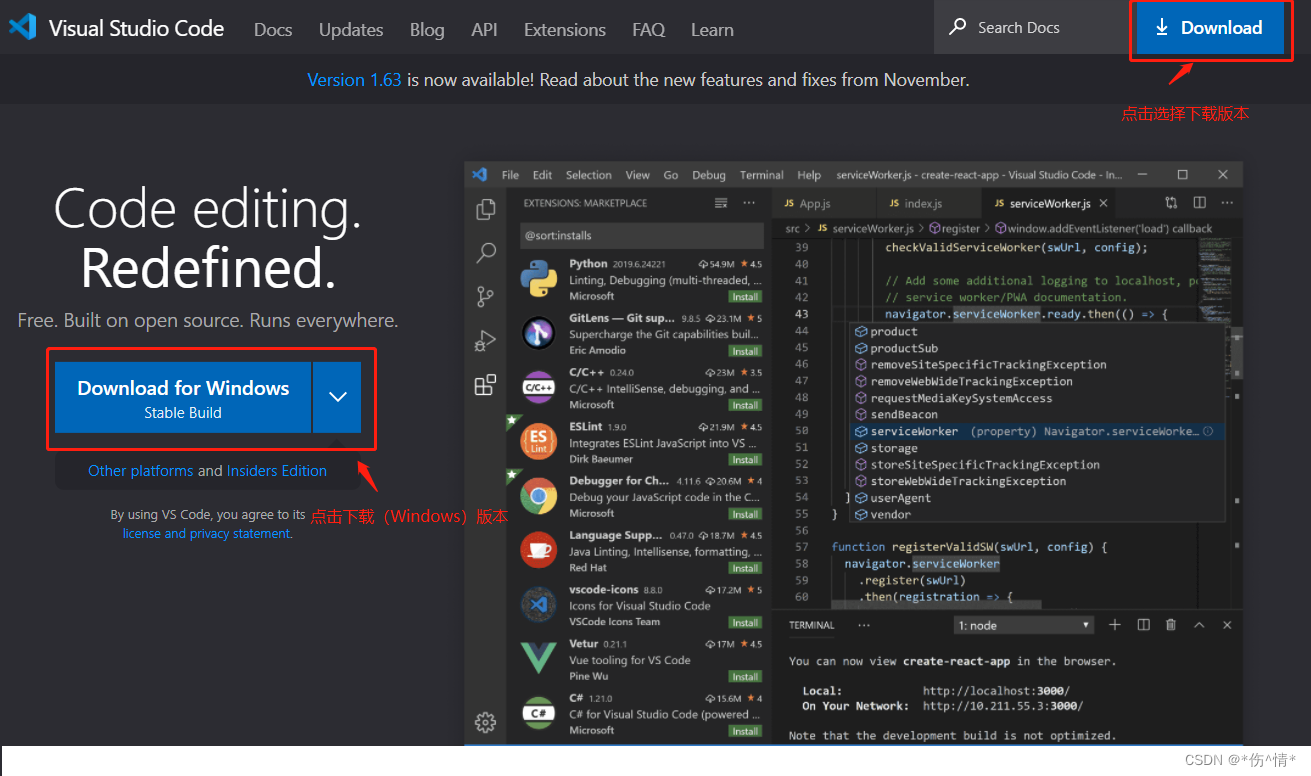Install the ESLint extension
Screen dimensions: 1311x776
pyautogui.click(x=745, y=460)
